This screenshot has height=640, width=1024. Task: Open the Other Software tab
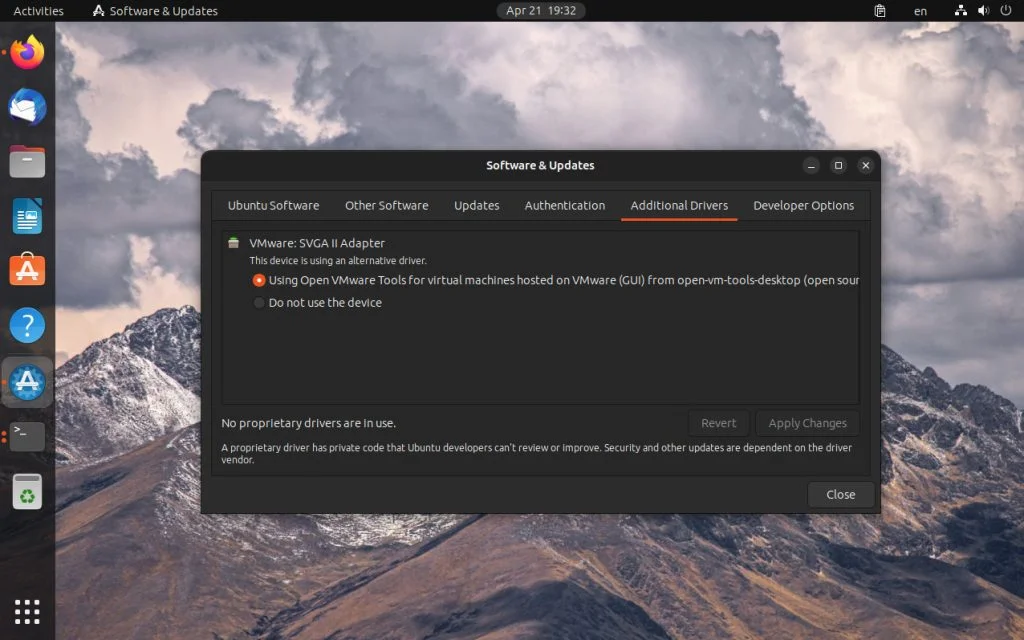point(386,205)
